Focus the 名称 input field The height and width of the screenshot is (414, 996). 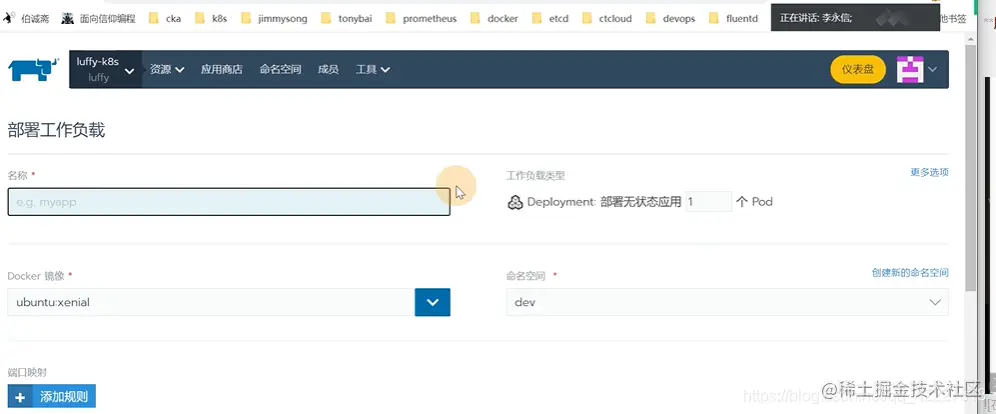tap(229, 202)
